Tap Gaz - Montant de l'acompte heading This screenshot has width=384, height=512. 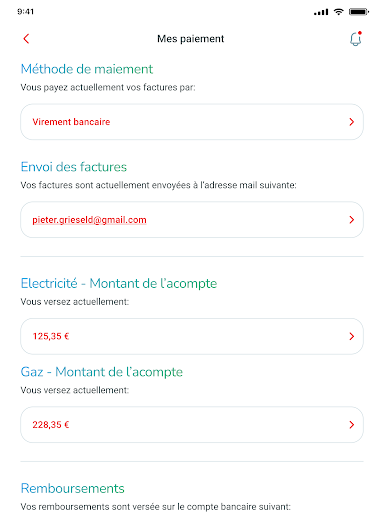coord(102,372)
